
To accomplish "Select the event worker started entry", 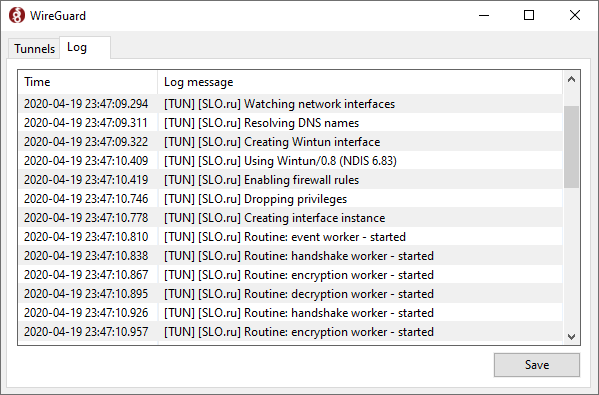I will [x=290, y=237].
